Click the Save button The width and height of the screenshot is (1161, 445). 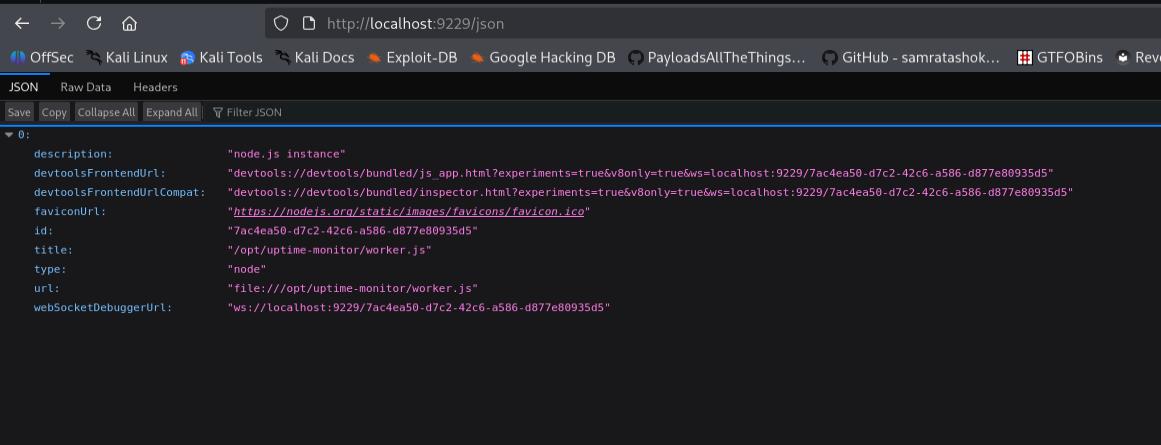point(19,112)
